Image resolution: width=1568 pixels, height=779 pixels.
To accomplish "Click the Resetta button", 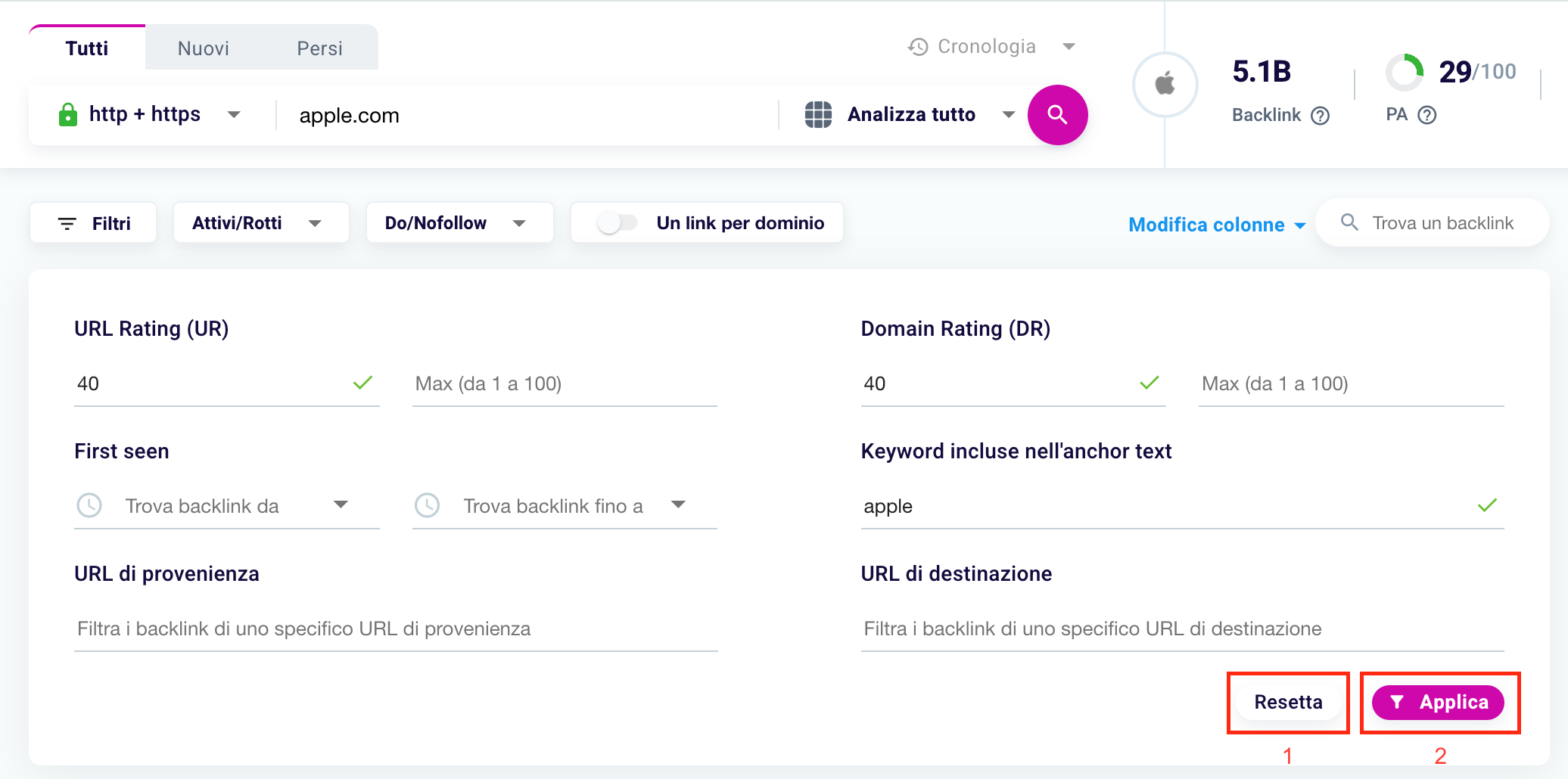I will pyautogui.click(x=1288, y=703).
